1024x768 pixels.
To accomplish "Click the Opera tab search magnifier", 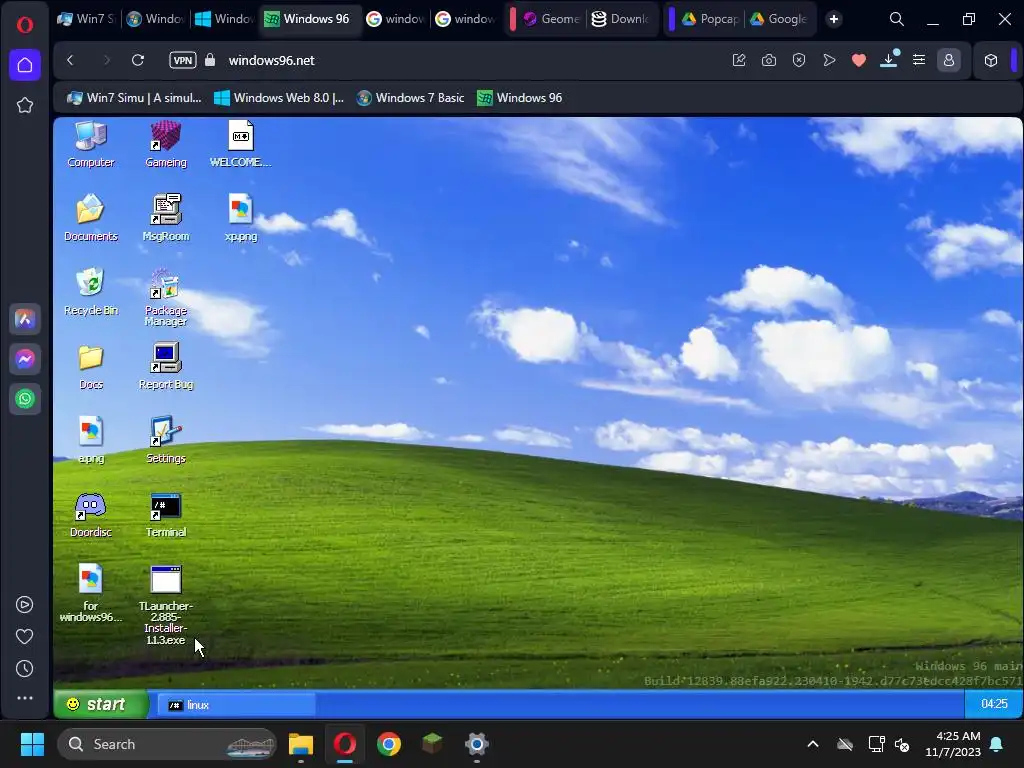I will (x=897, y=19).
